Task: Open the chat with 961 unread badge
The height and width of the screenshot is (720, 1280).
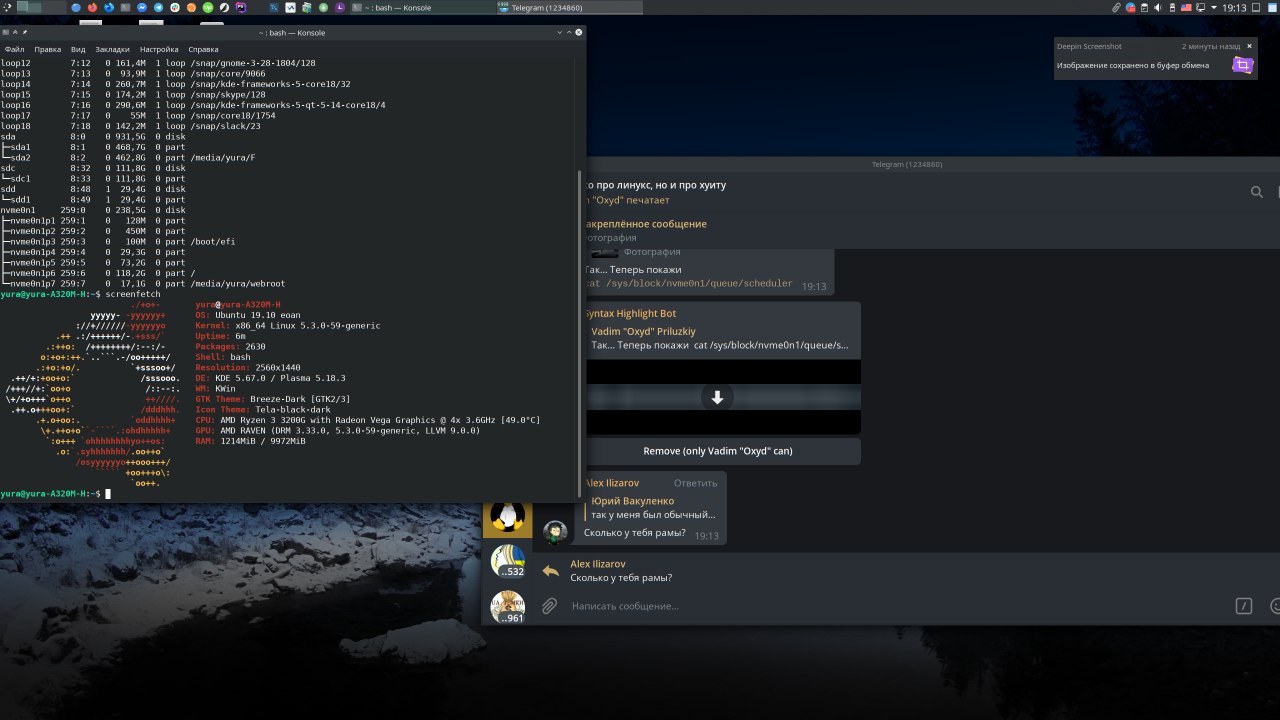Action: [508, 606]
